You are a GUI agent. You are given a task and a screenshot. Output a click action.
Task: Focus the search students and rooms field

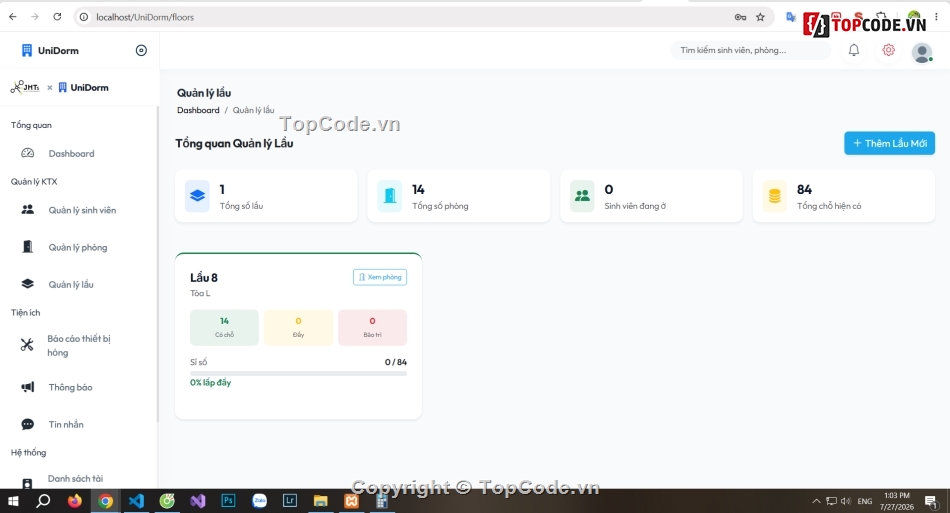click(x=750, y=50)
